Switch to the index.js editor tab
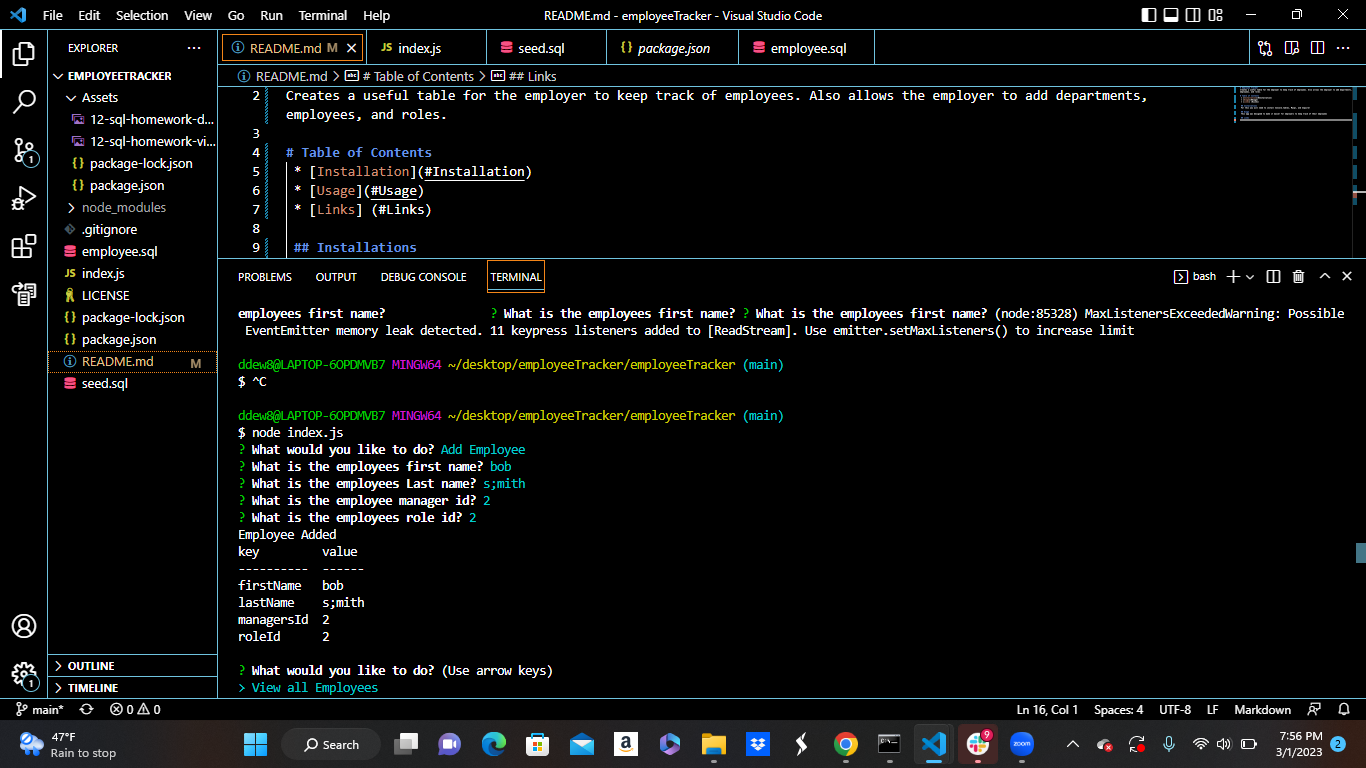This screenshot has height=768, width=1366. [426, 48]
